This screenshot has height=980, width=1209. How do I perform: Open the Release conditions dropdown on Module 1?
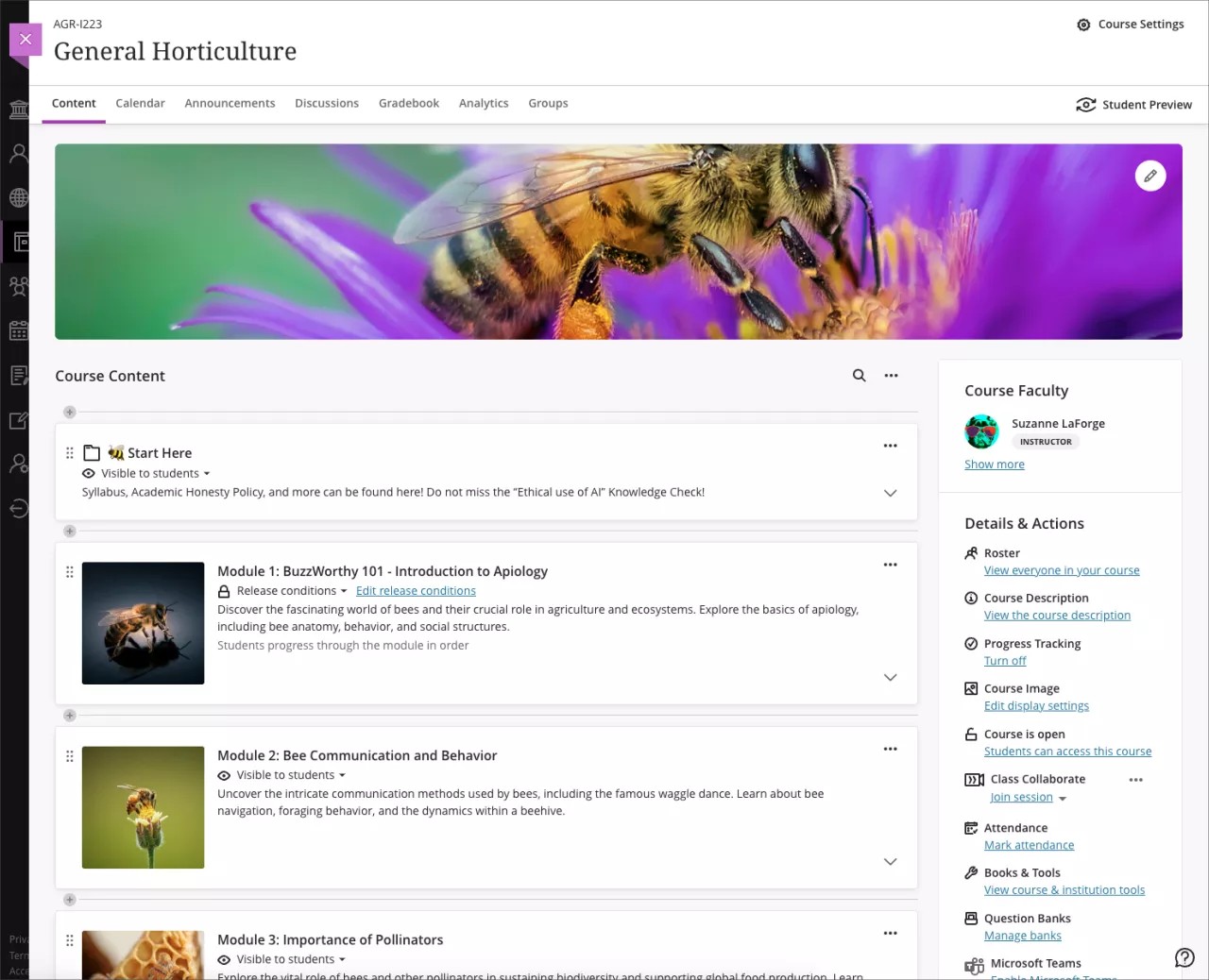pos(282,590)
